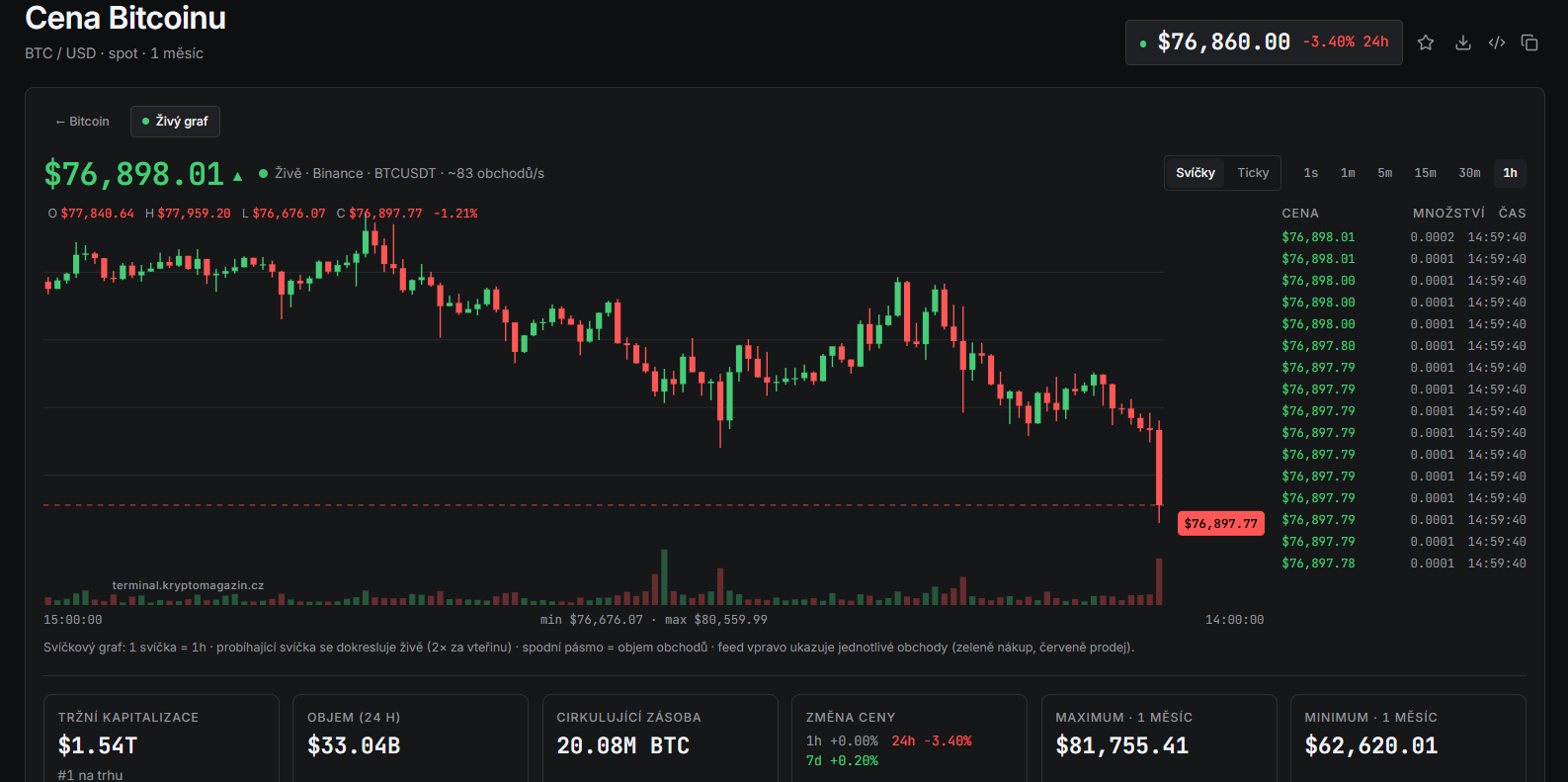Click the red $76,897.77 price marker

coord(1221,524)
